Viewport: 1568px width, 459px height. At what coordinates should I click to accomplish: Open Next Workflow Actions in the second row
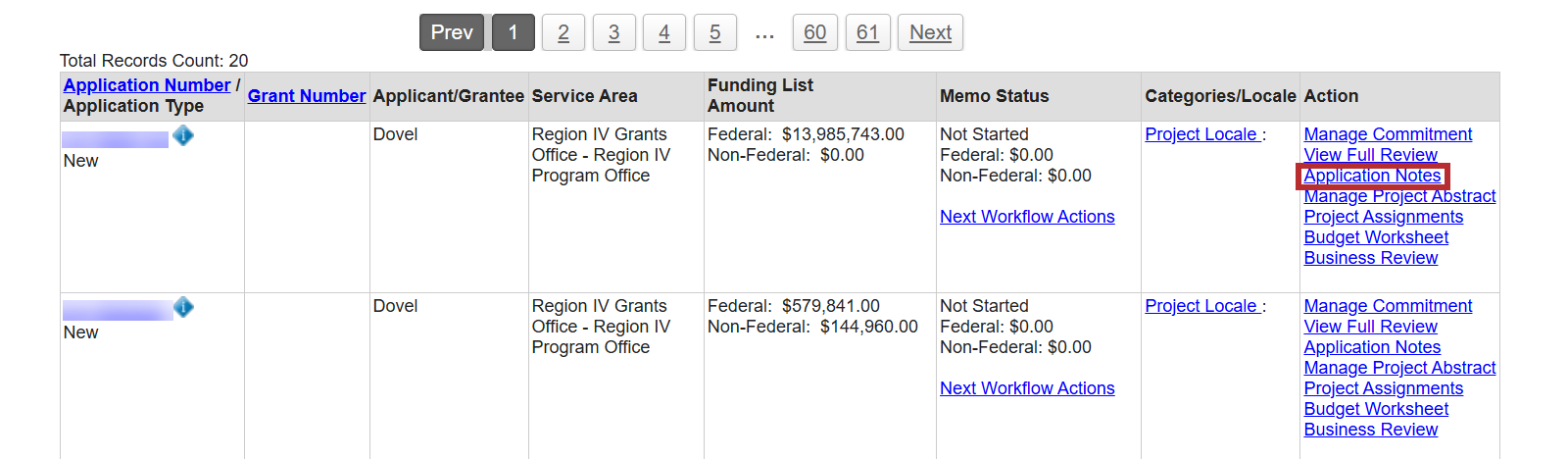1027,388
